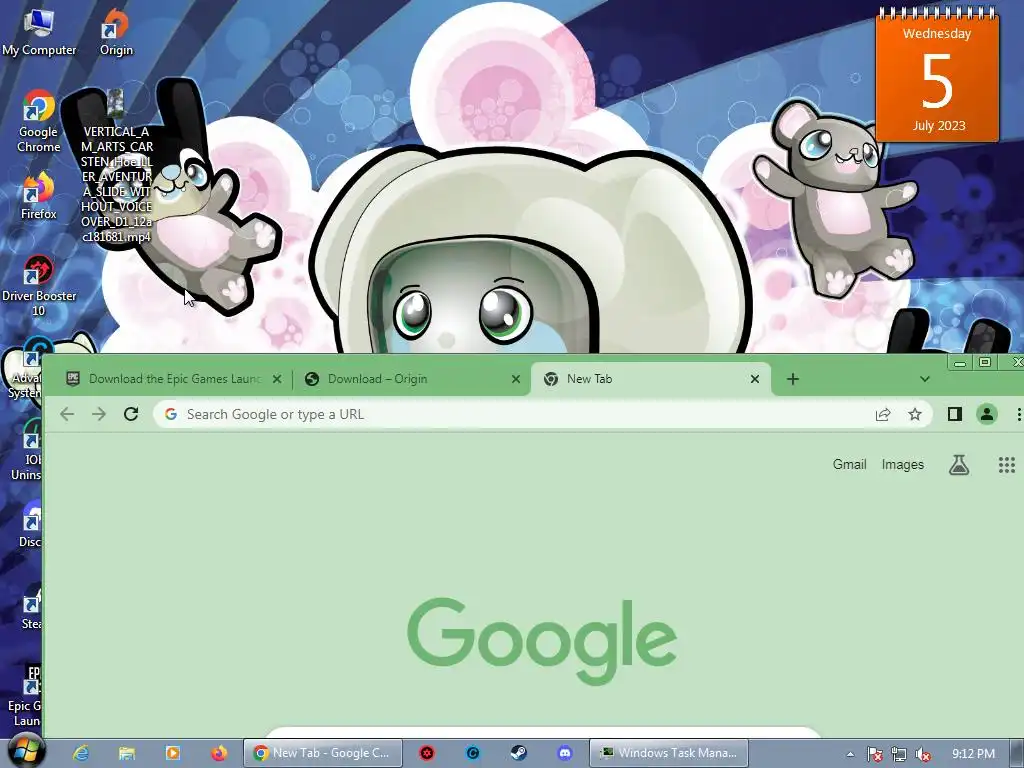Open the Images link

(x=903, y=464)
